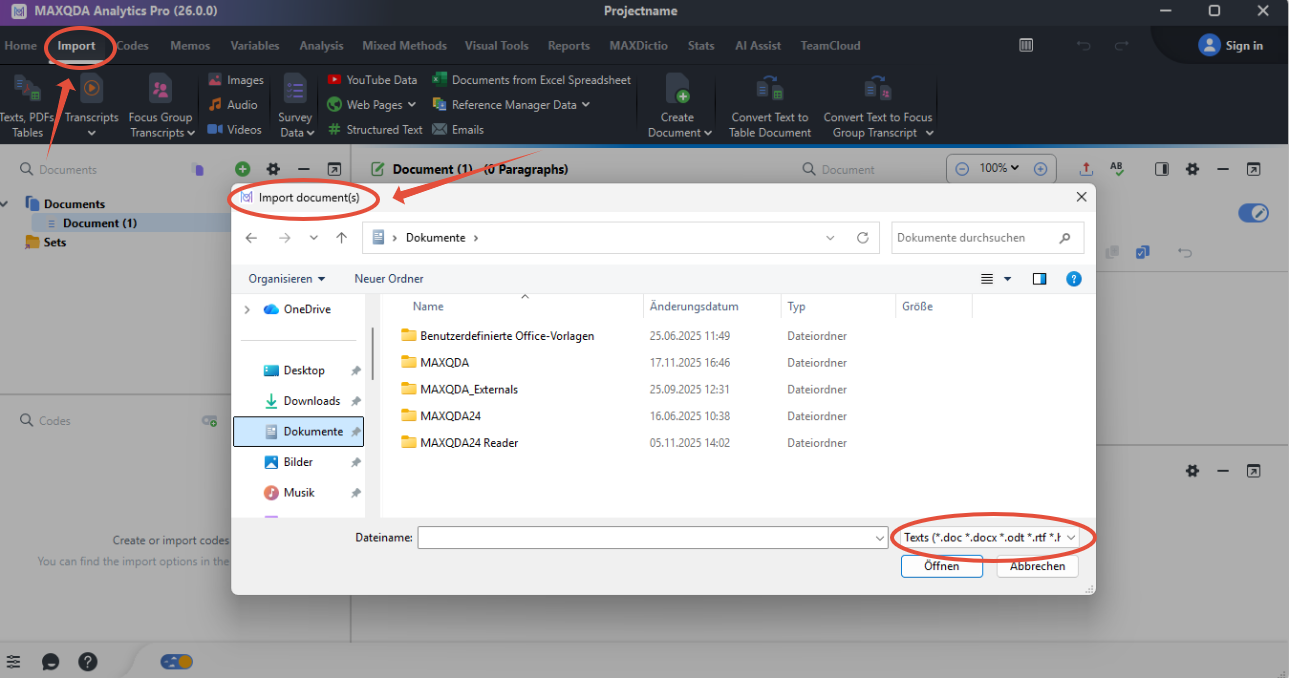This screenshot has height=678, width=1289.
Task: Click the Öffnen button
Action: [x=941, y=566]
